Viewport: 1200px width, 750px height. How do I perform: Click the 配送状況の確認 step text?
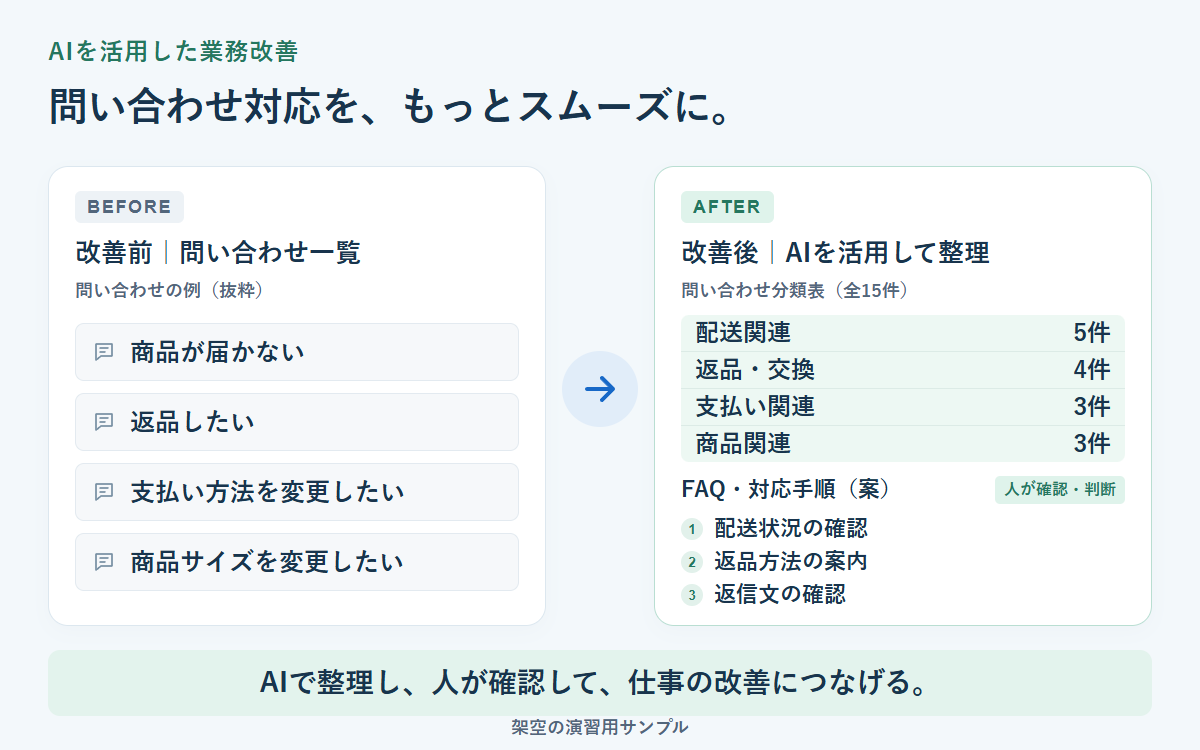tap(791, 529)
